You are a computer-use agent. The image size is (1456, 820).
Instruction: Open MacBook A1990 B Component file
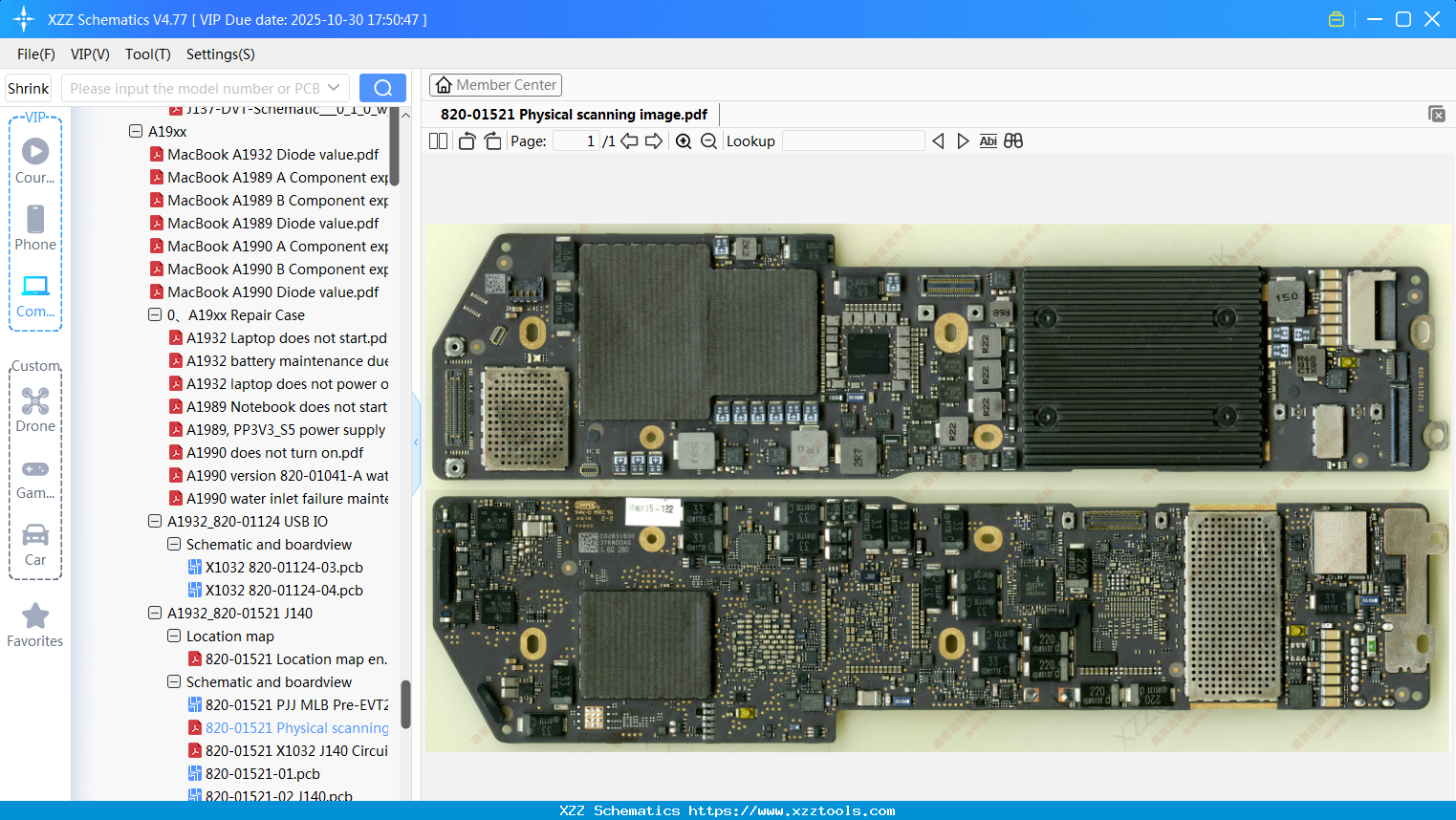(x=269, y=270)
